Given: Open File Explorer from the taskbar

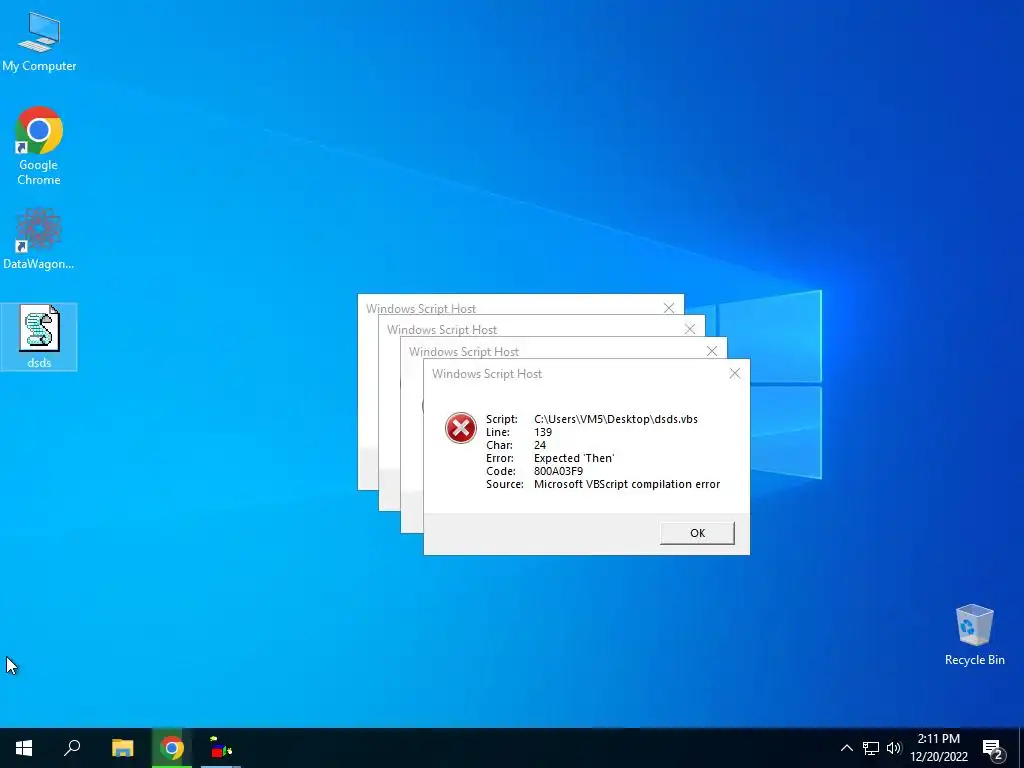Looking at the screenshot, I should tap(122, 748).
